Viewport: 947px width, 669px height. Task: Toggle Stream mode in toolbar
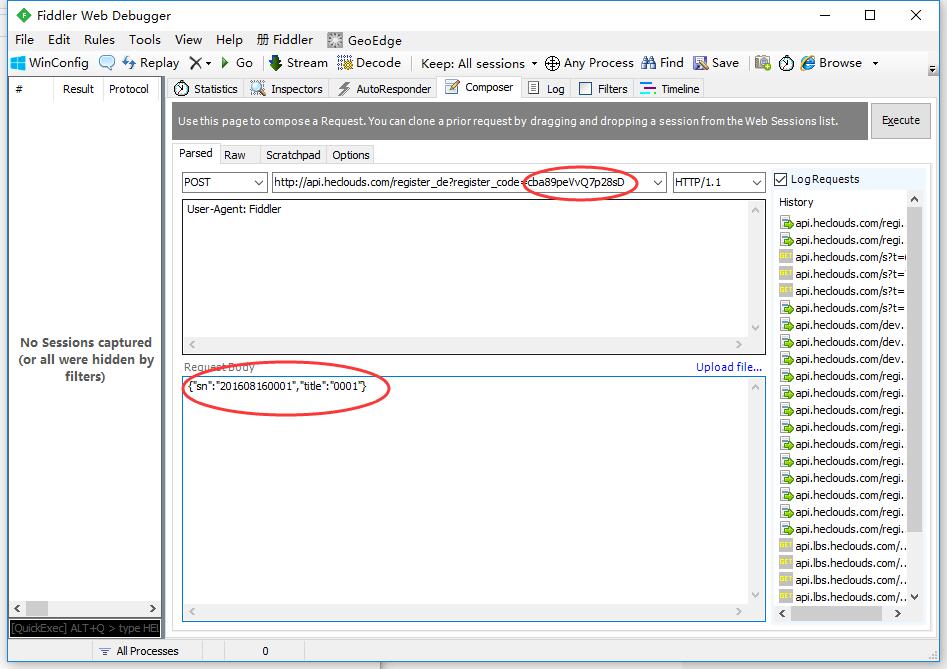298,63
